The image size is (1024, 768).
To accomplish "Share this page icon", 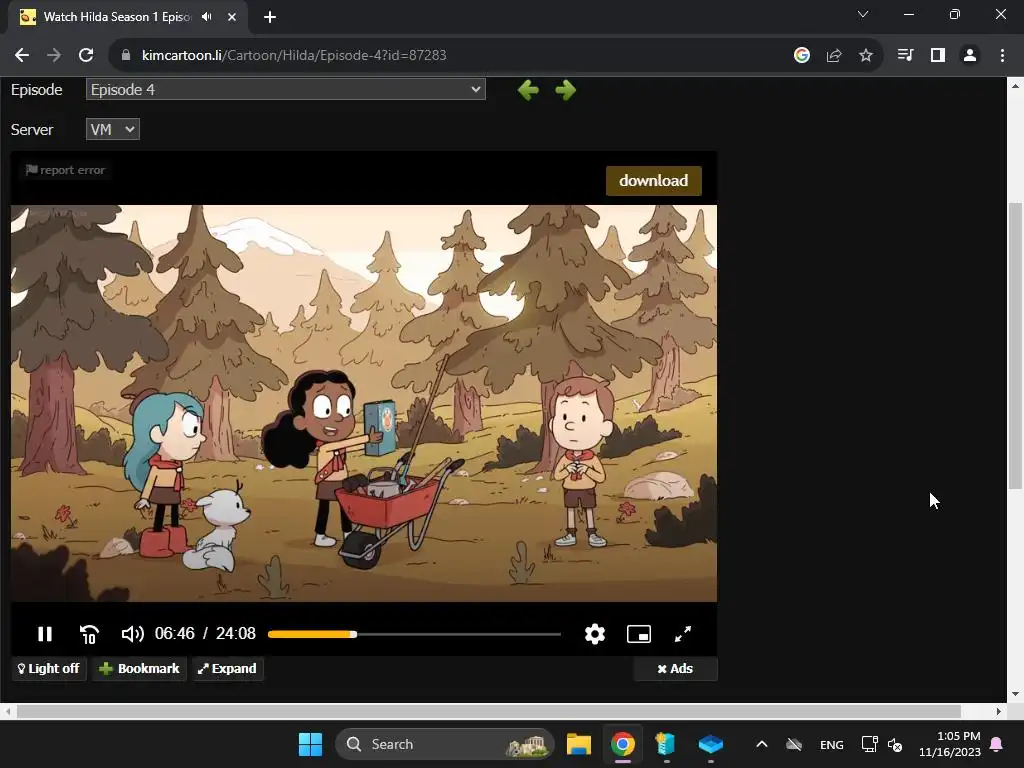I will (x=834, y=56).
